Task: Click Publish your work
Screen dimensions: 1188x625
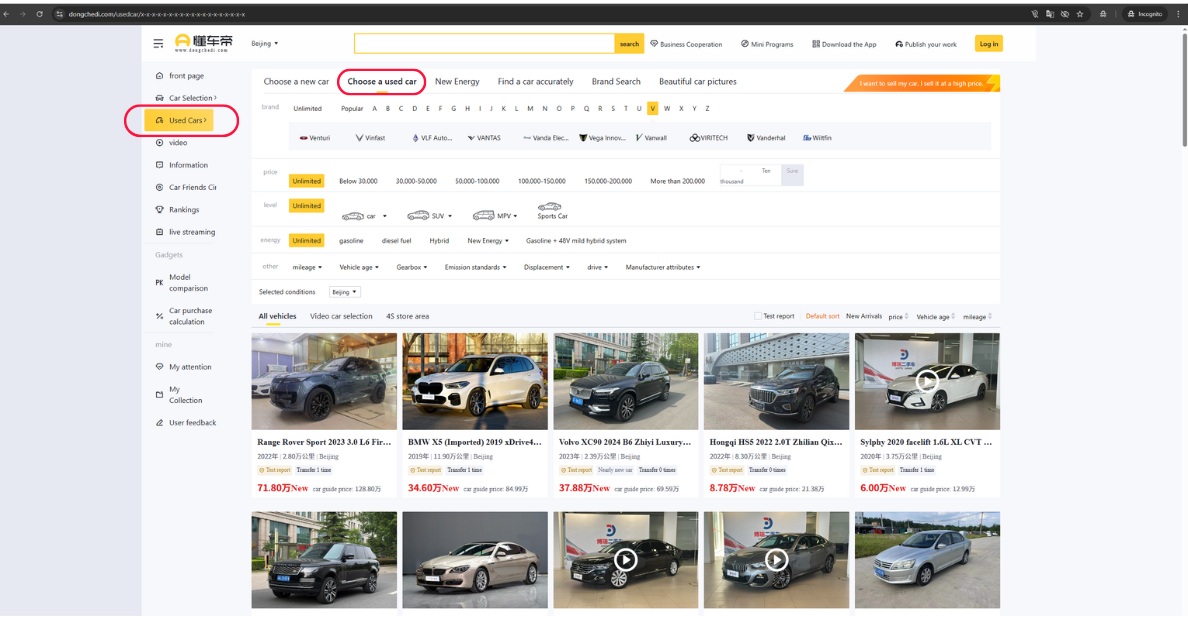Action: point(926,44)
